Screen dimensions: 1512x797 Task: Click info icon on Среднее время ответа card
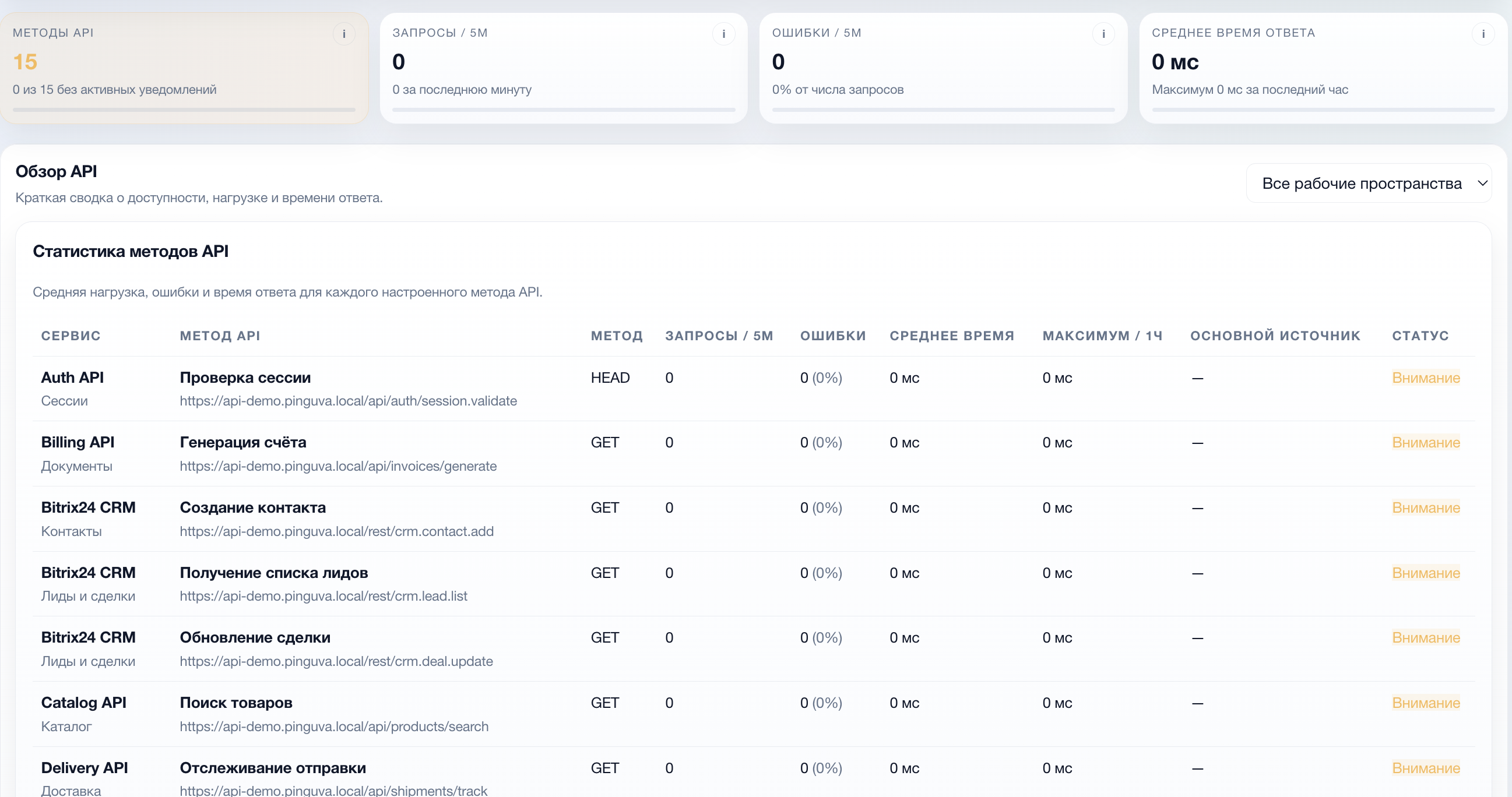(x=1483, y=34)
